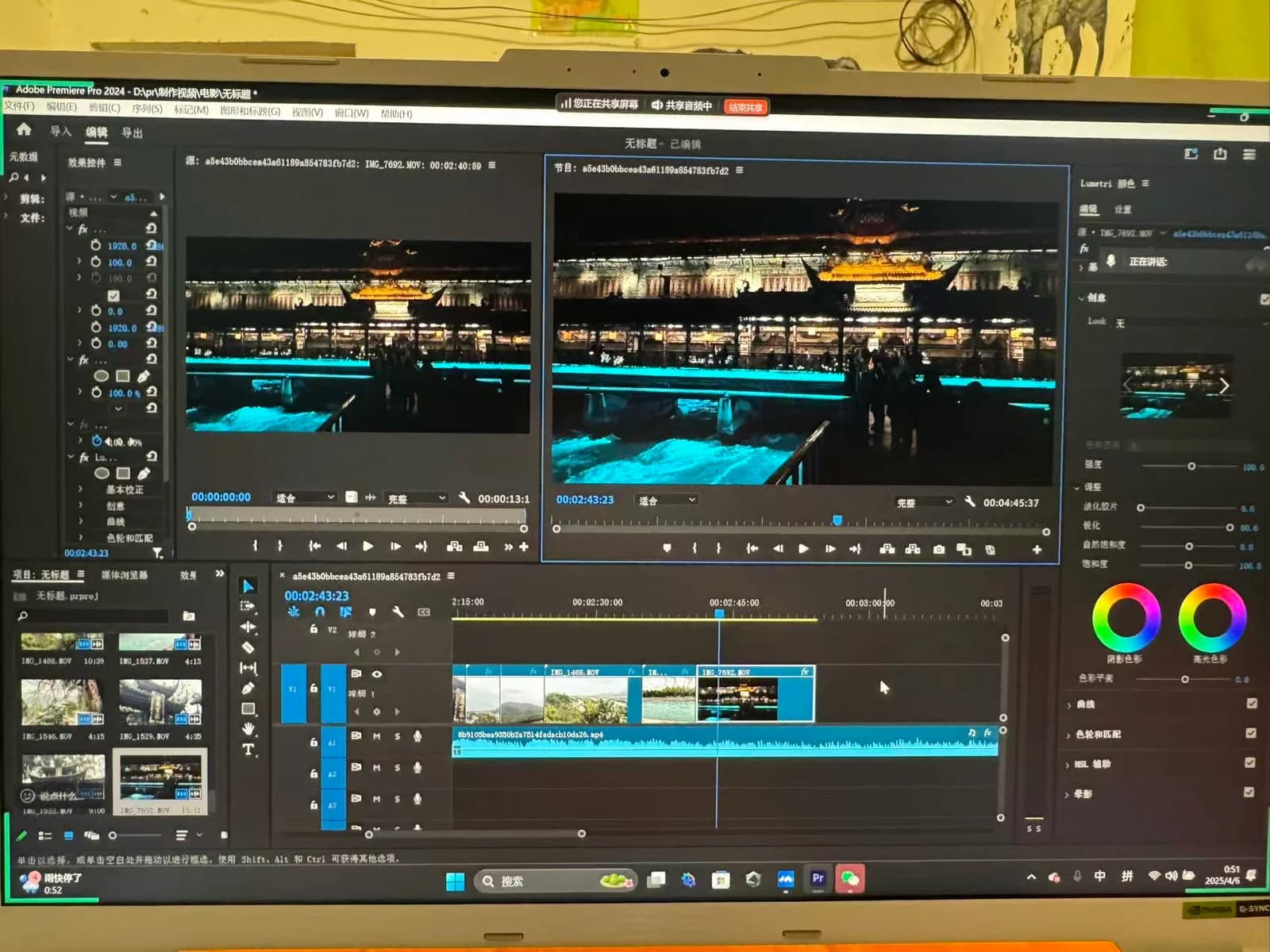Expand the 晕影 section in Lumetri
Image resolution: width=1270 pixels, height=952 pixels.
tap(1067, 794)
